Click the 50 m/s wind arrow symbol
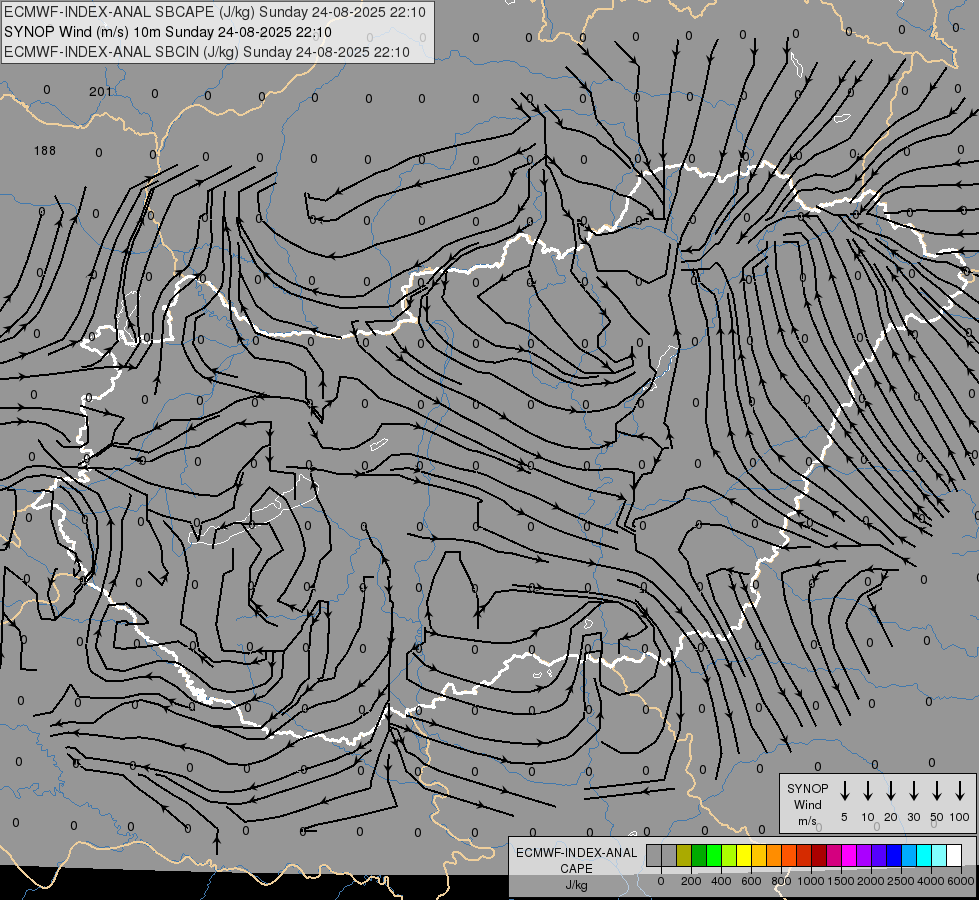Screen dimensions: 979x900 [x=937, y=791]
